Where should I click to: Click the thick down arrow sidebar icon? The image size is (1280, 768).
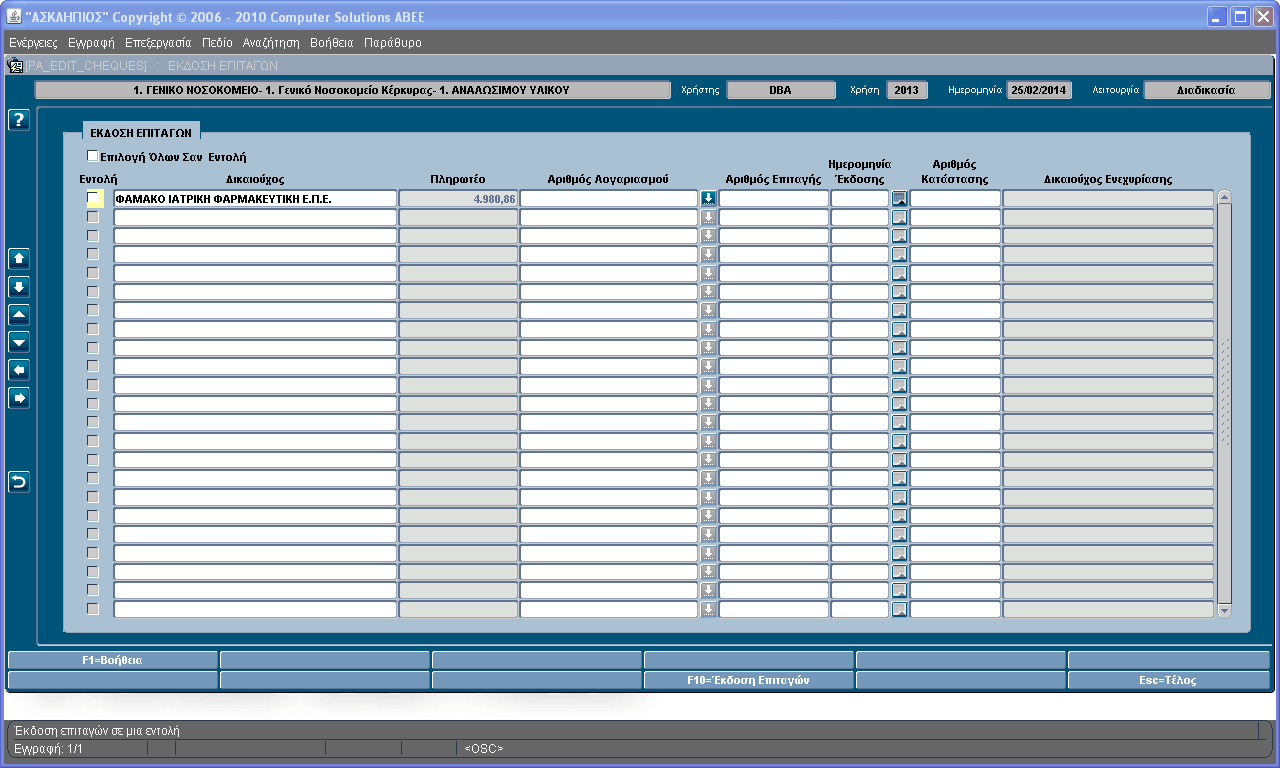point(19,287)
